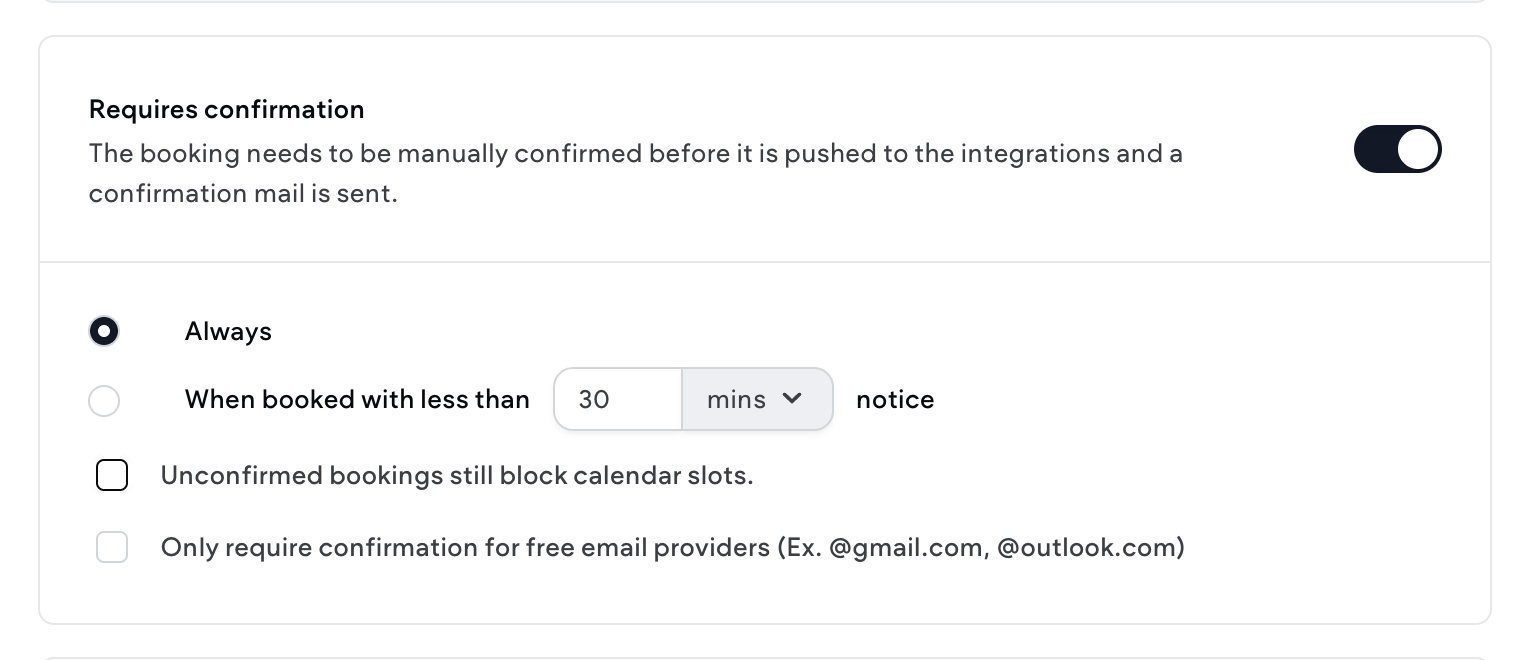Click "Unconfirmed bookings still block calendar slots." text
The height and width of the screenshot is (660, 1526).
point(457,475)
